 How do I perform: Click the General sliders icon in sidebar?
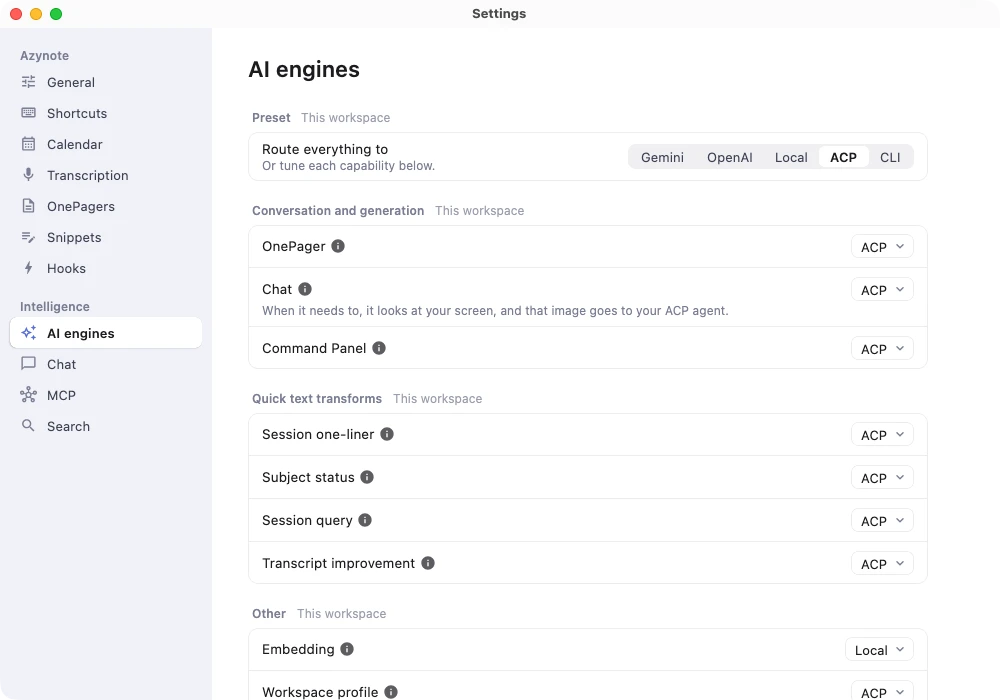pyautogui.click(x=28, y=82)
